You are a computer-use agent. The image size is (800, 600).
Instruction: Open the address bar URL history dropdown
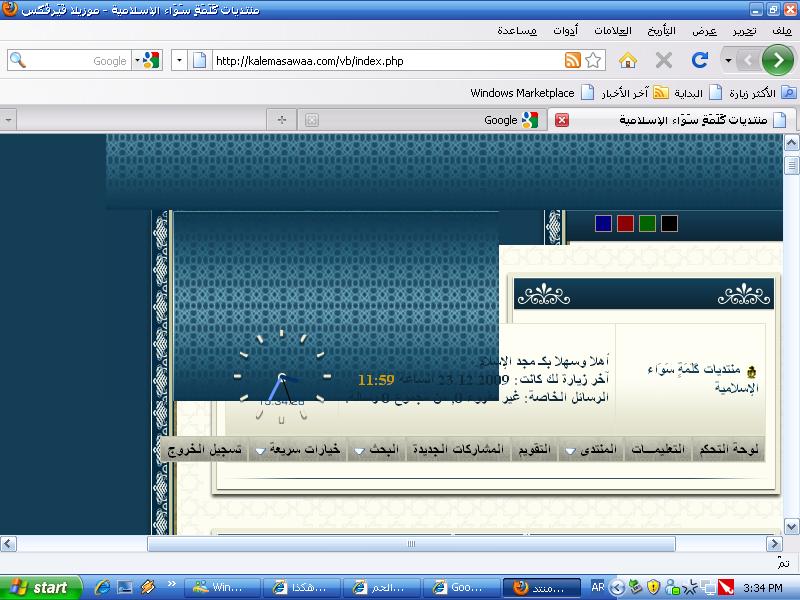(x=179, y=60)
